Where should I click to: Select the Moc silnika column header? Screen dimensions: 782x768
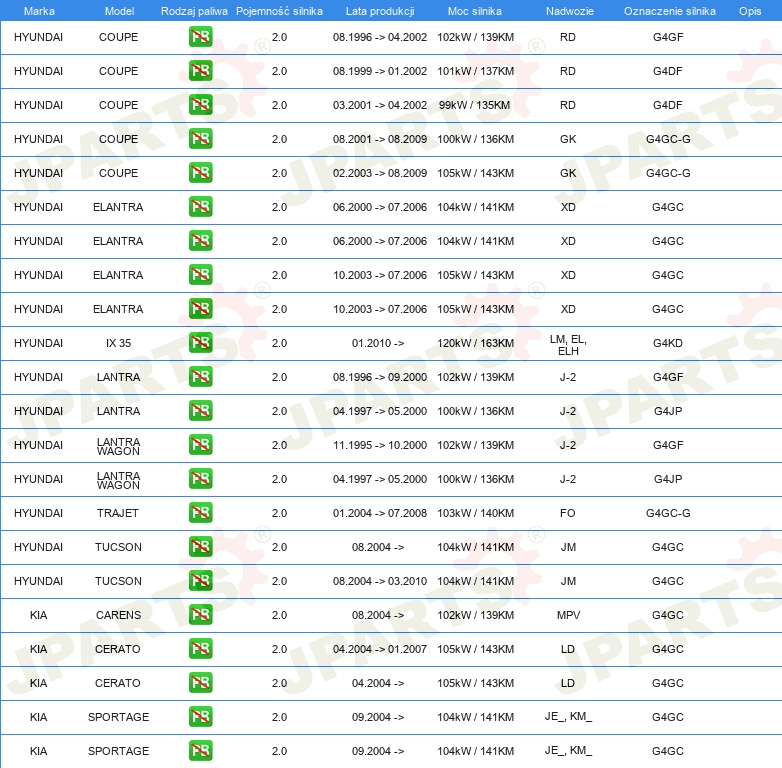click(x=475, y=11)
